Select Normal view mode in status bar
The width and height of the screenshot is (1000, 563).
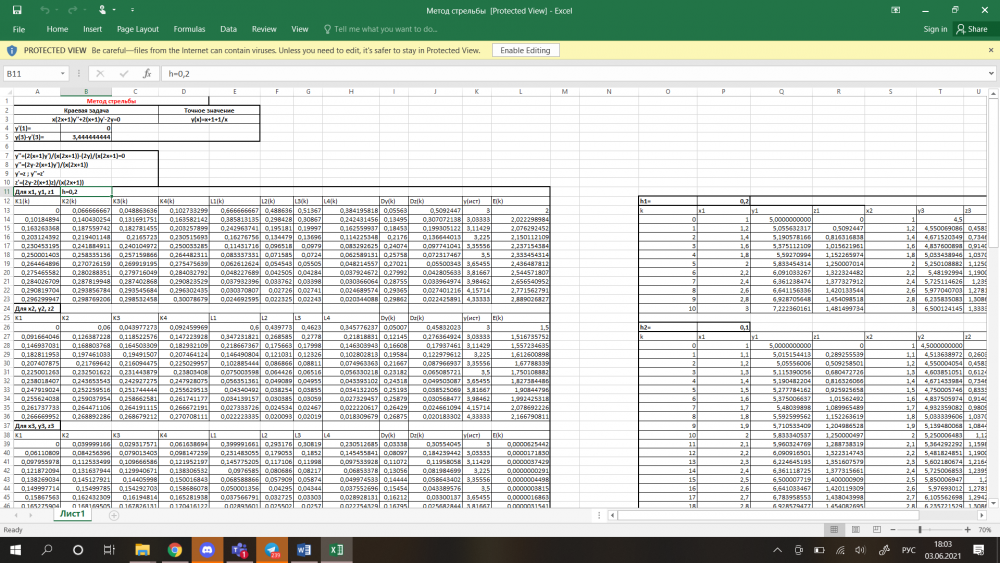pyautogui.click(x=832, y=529)
